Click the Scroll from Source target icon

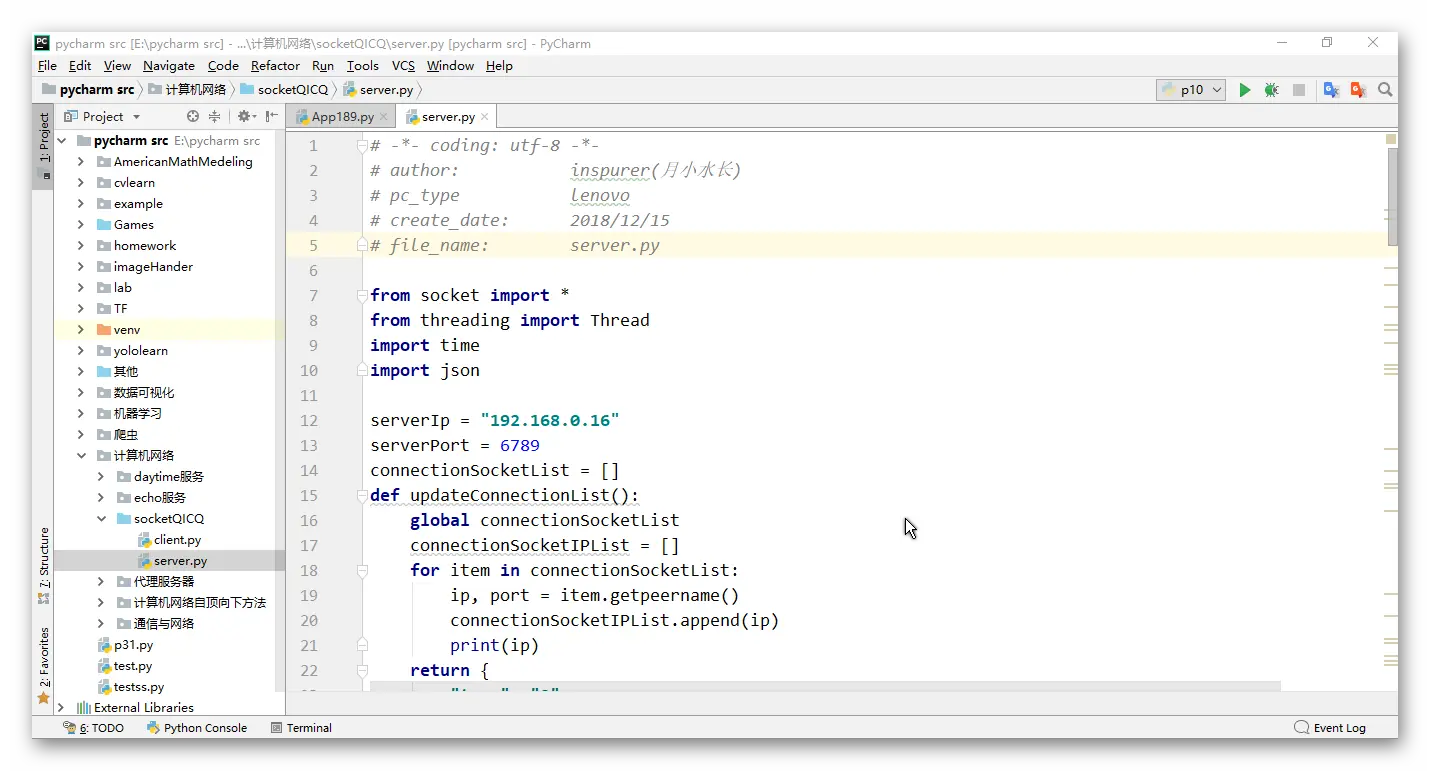click(x=193, y=117)
